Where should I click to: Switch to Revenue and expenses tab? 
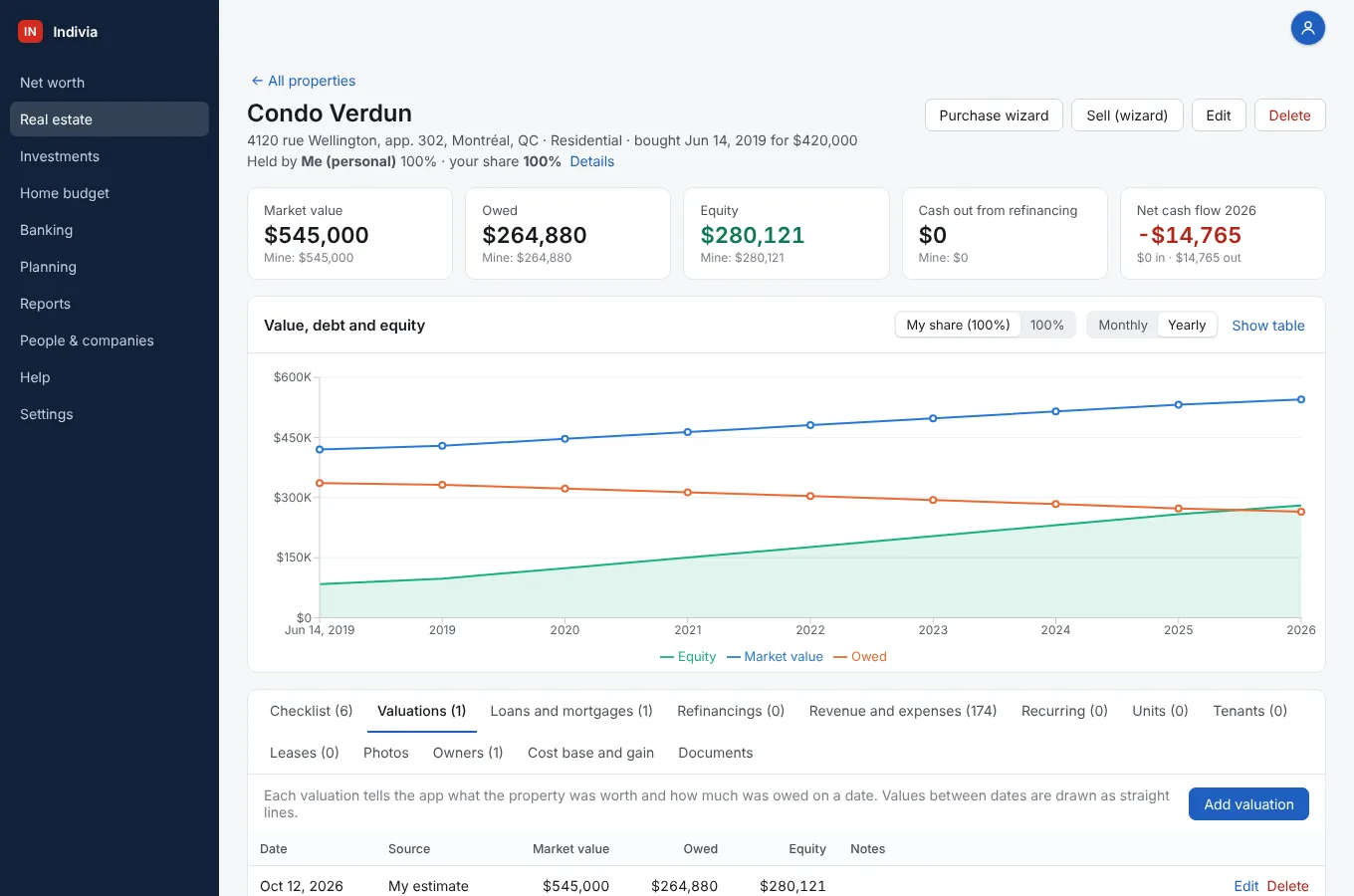903,711
